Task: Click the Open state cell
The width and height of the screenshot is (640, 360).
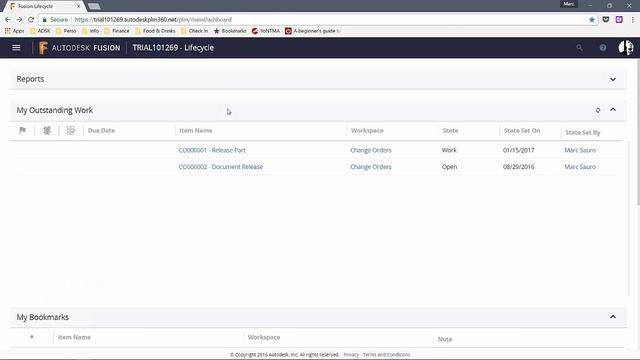Action: 449,167
